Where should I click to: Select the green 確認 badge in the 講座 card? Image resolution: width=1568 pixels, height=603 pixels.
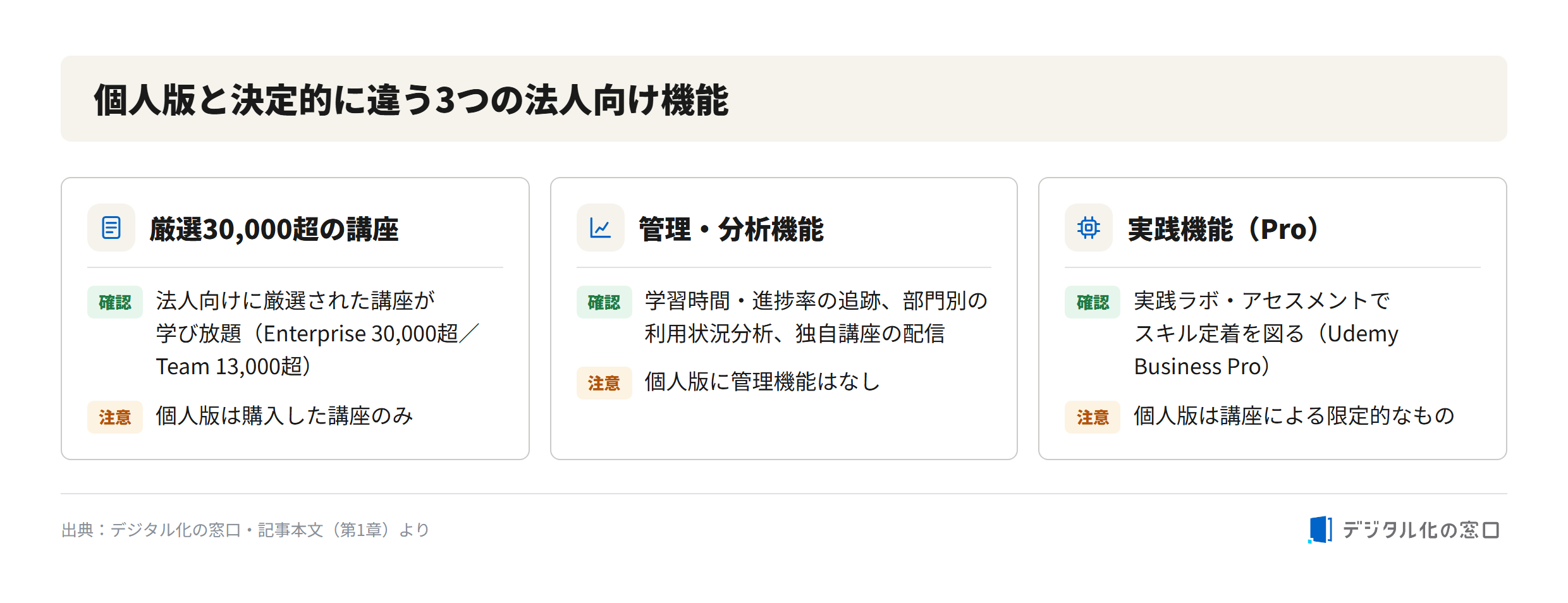pyautogui.click(x=115, y=302)
